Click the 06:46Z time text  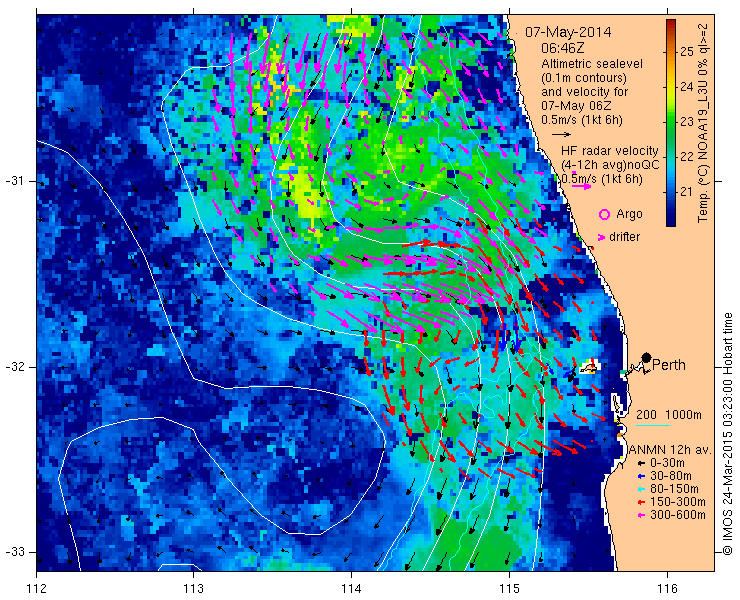click(x=563, y=48)
